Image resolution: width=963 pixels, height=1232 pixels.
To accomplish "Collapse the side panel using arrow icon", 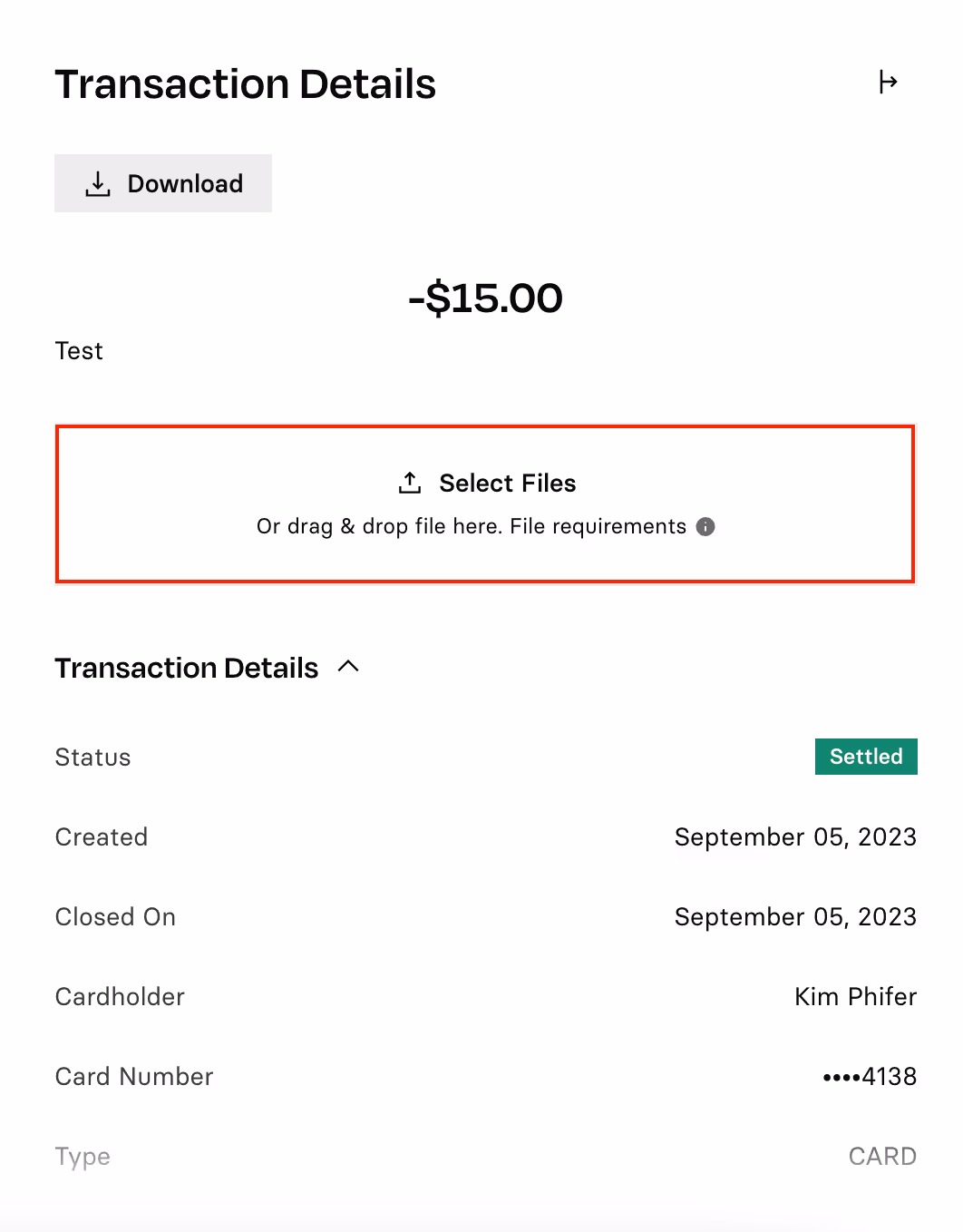I will click(888, 83).
